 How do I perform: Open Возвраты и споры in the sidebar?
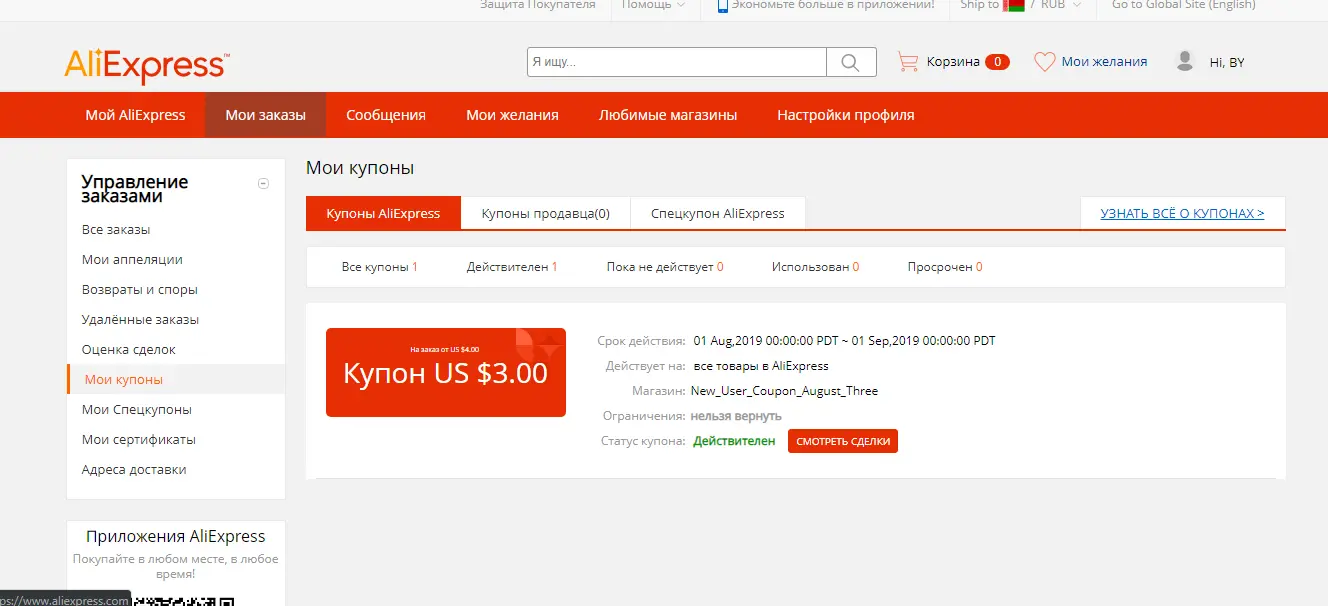[140, 289]
